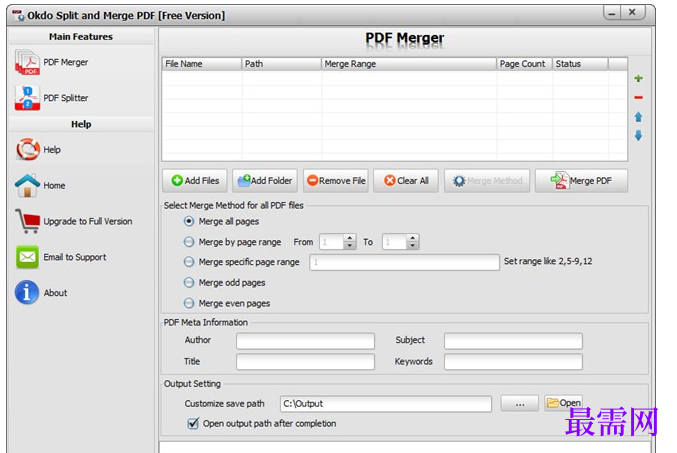The width and height of the screenshot is (677, 453).
Task: Minimize the Okdo window
Action: click(x=612, y=13)
